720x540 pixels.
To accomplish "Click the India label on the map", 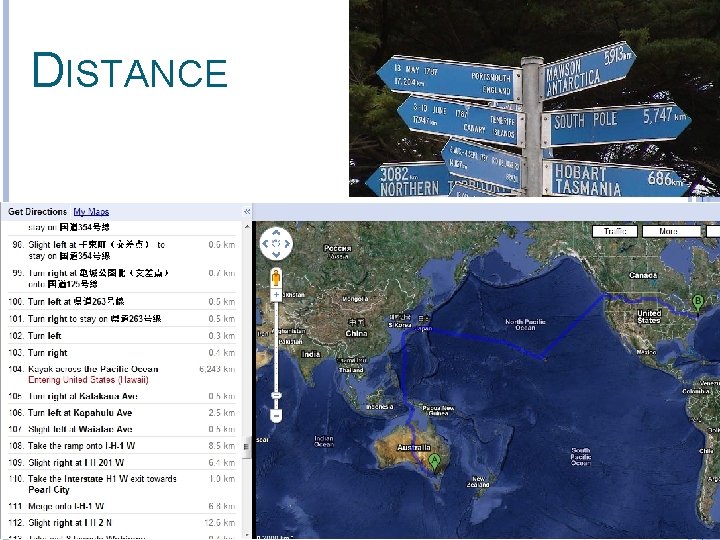I will tap(311, 354).
